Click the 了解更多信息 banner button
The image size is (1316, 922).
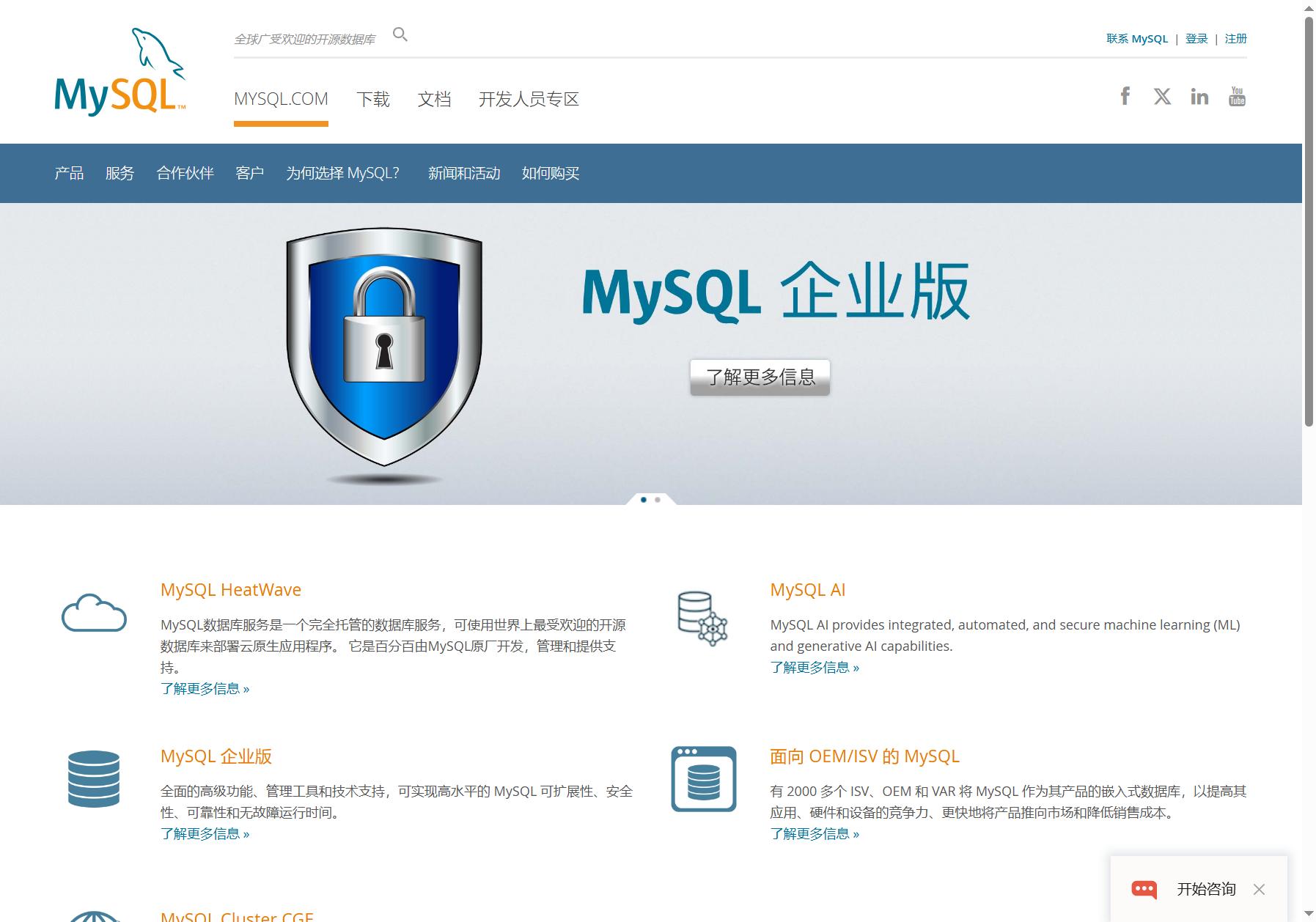point(760,377)
